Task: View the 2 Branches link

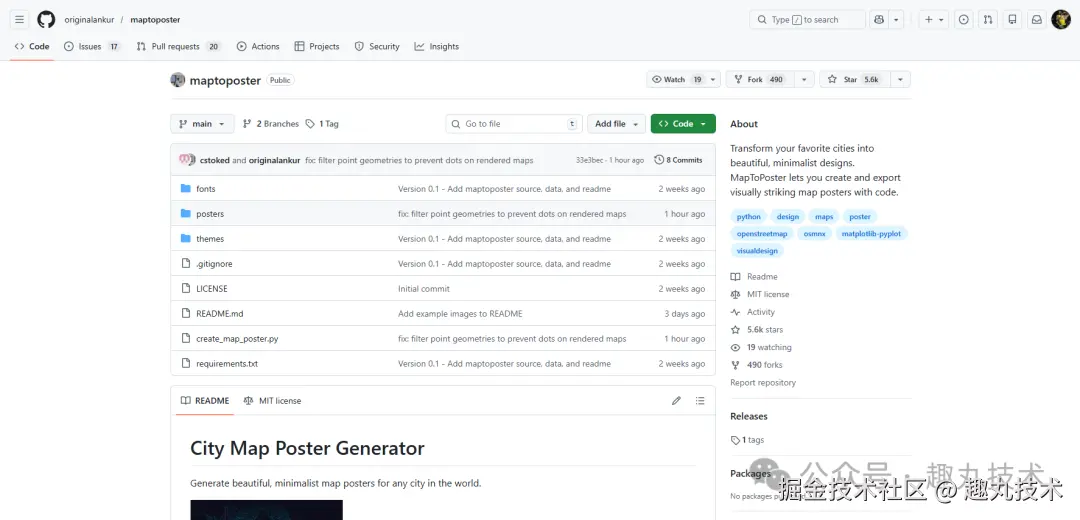Action: pyautogui.click(x=271, y=124)
